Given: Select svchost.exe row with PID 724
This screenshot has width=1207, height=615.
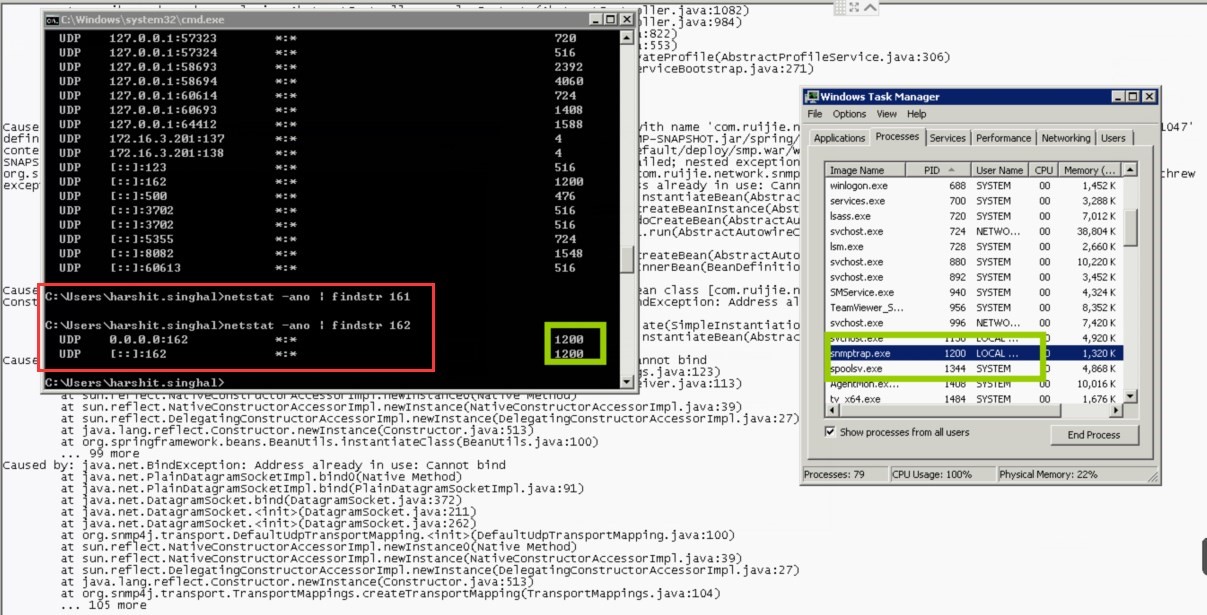Looking at the screenshot, I should point(974,231).
